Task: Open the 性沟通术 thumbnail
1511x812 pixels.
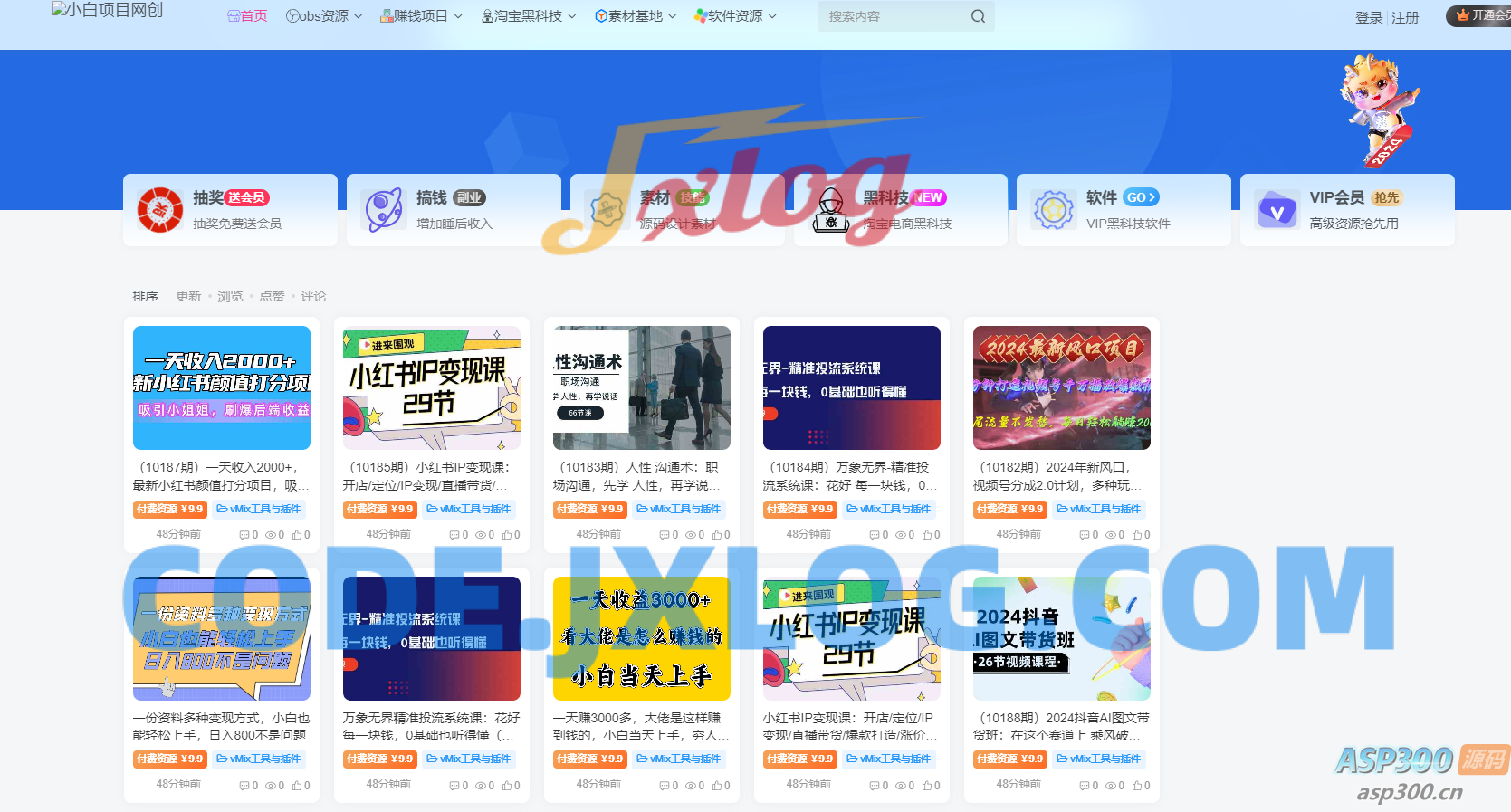Action: (642, 387)
